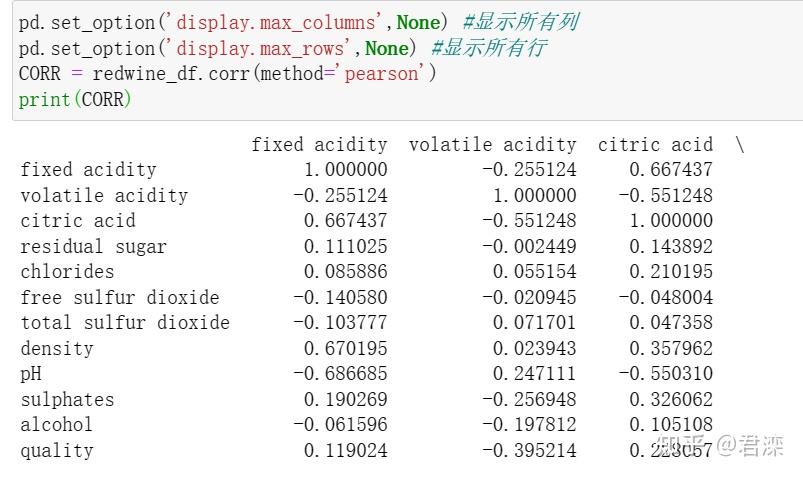
Task: Click the alcohol row label
Action: click(56, 425)
